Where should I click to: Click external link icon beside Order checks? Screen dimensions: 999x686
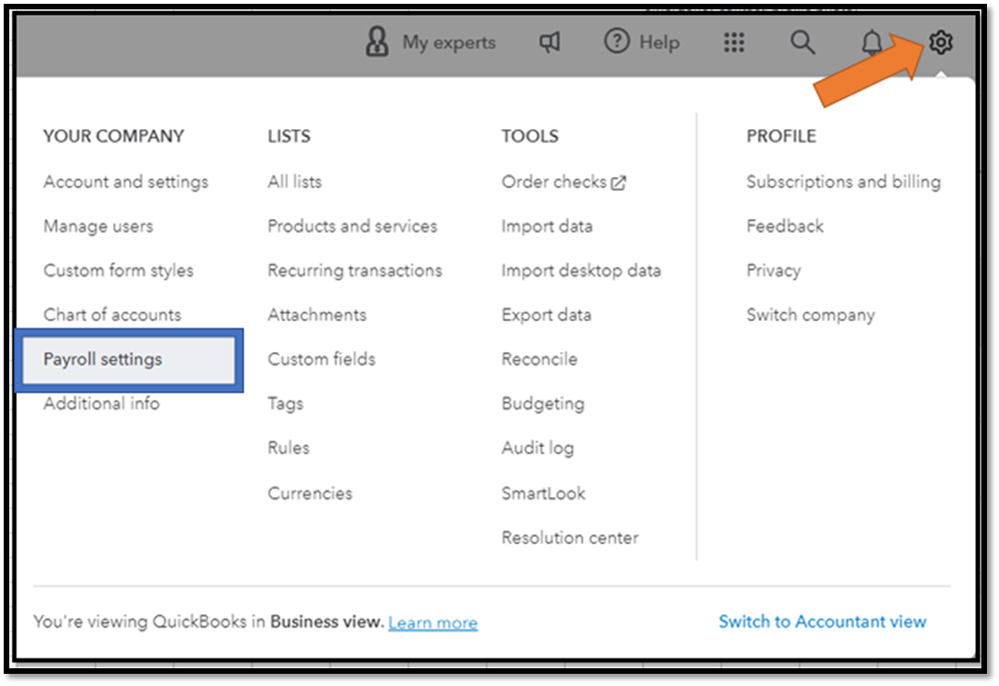click(619, 183)
